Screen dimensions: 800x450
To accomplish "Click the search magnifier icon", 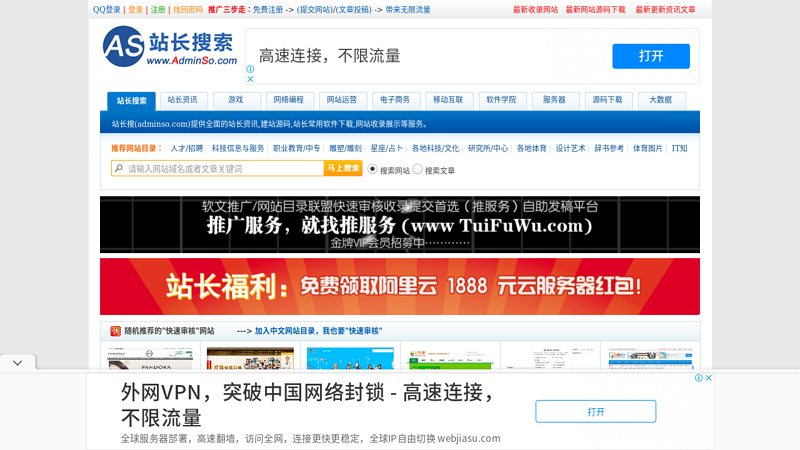I will coord(119,168).
